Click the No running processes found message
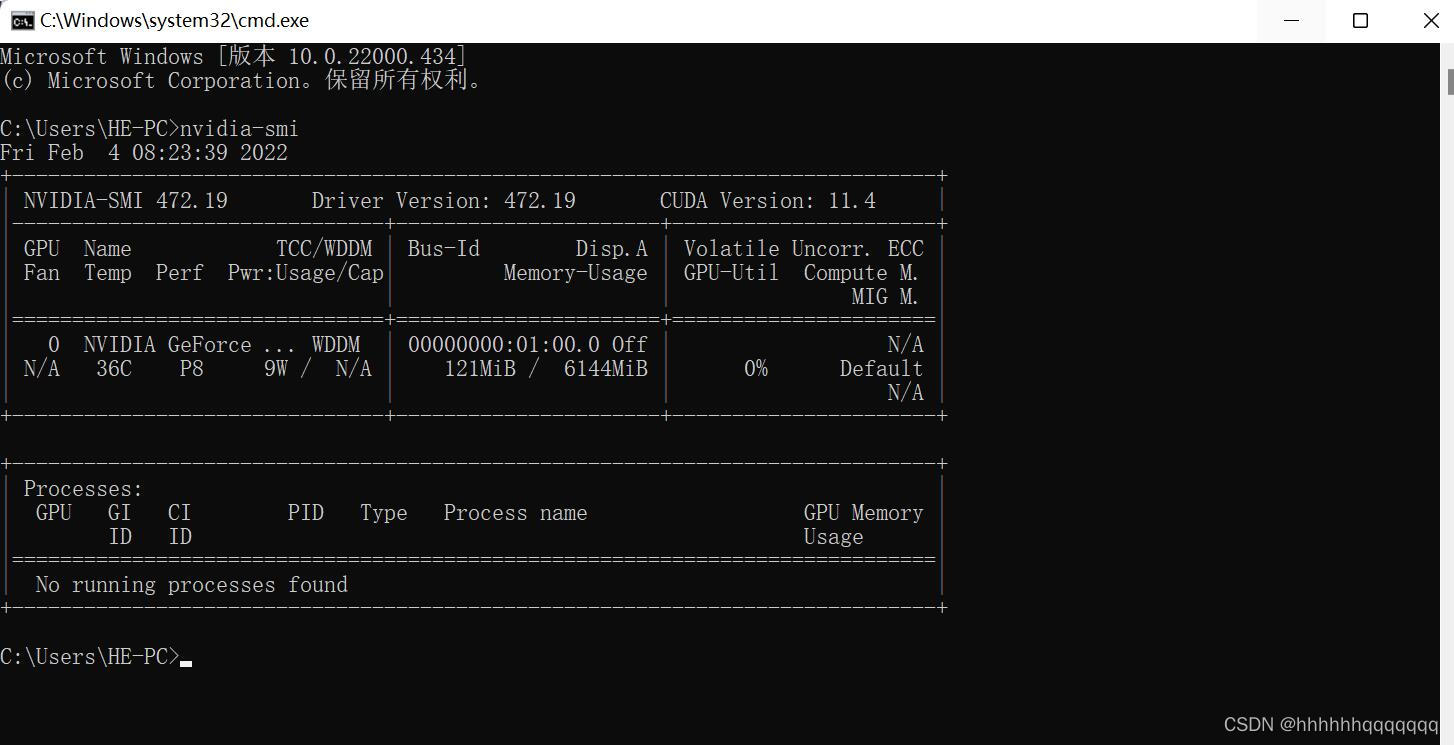This screenshot has height=745, width=1454. (192, 585)
